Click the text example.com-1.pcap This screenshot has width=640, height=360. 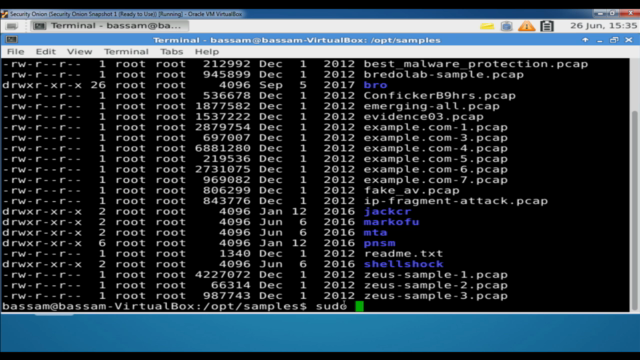tap(436, 127)
